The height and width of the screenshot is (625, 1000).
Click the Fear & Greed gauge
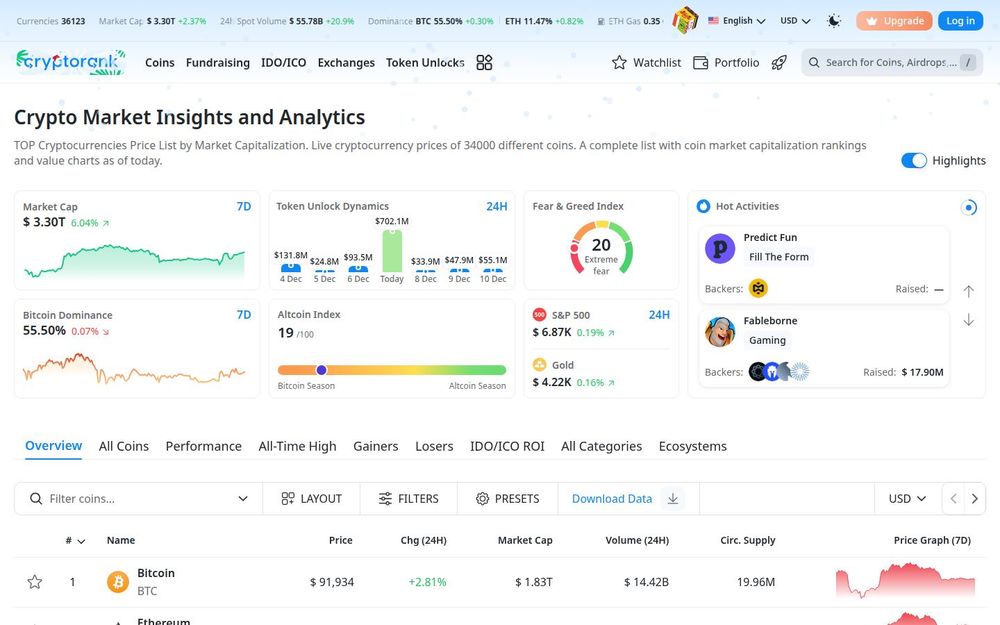(601, 248)
